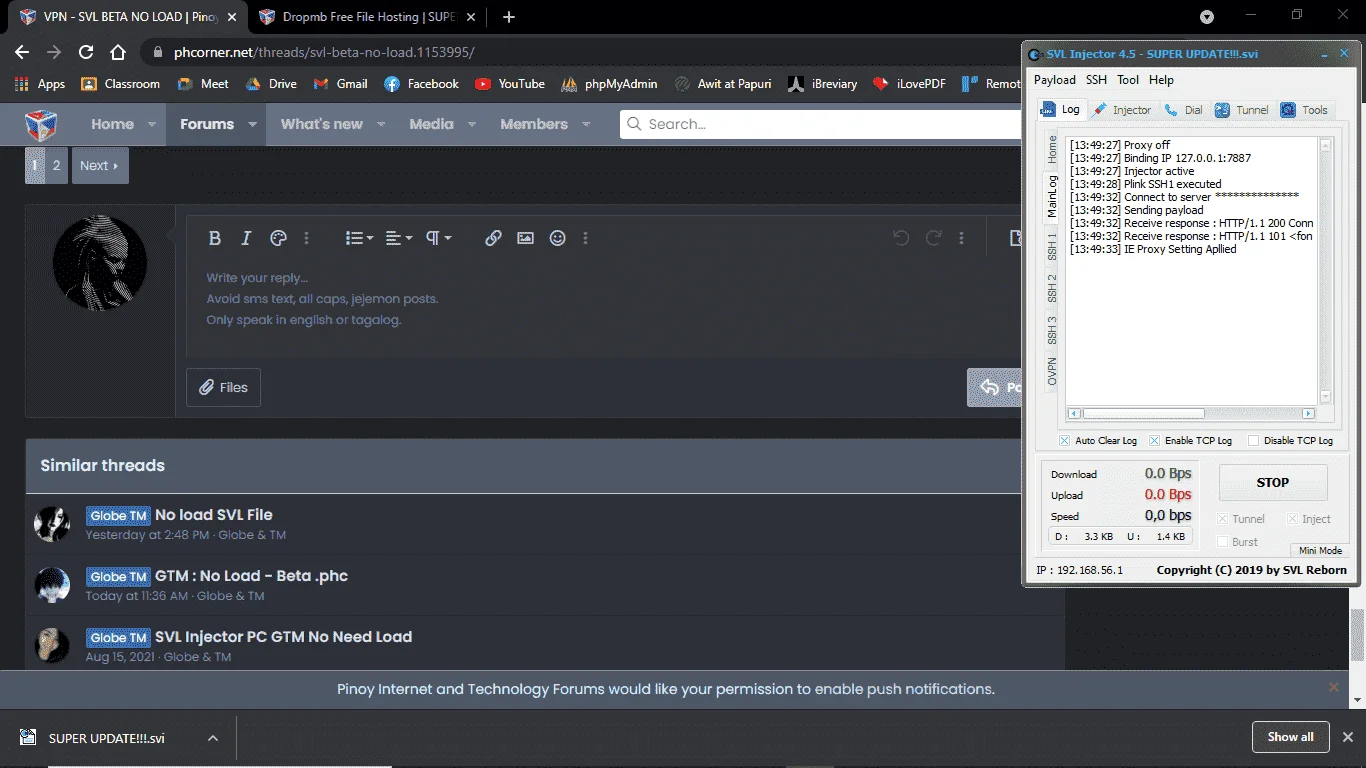This screenshot has width=1366, height=768.
Task: Expand the list formatting dropdown
Action: tap(359, 238)
